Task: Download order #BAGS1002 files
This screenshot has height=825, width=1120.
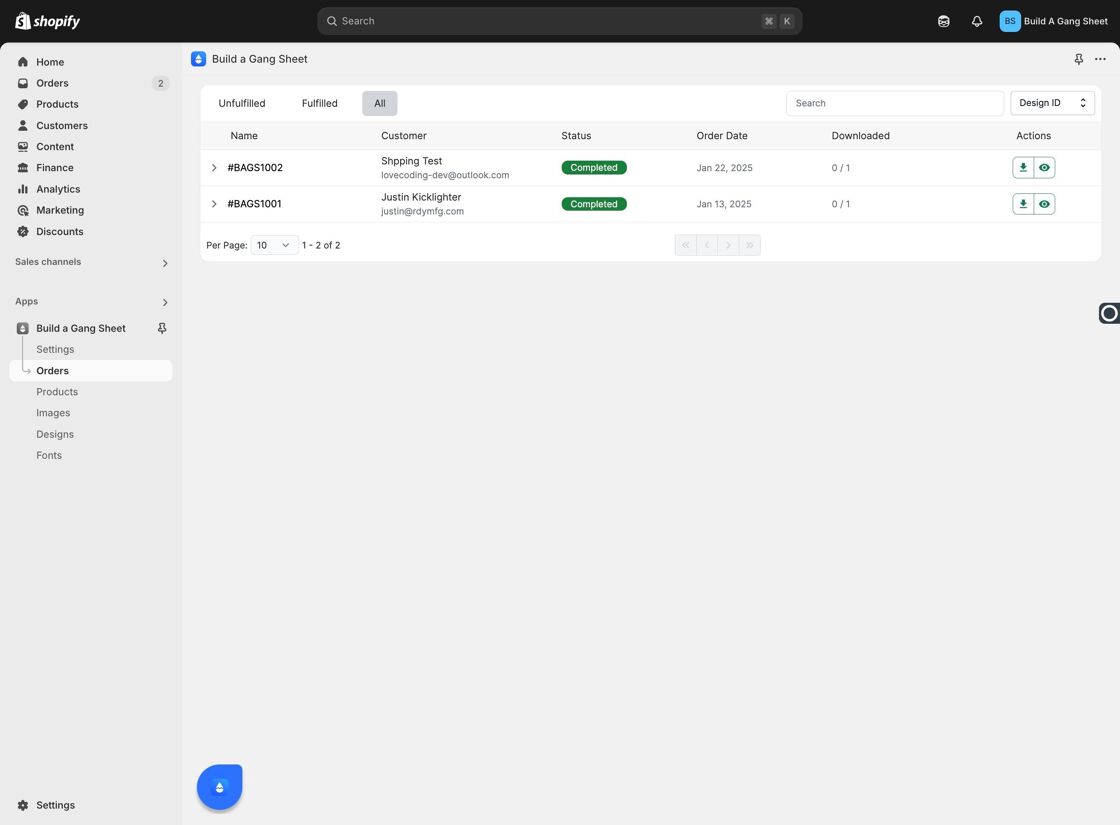Action: pos(1023,168)
